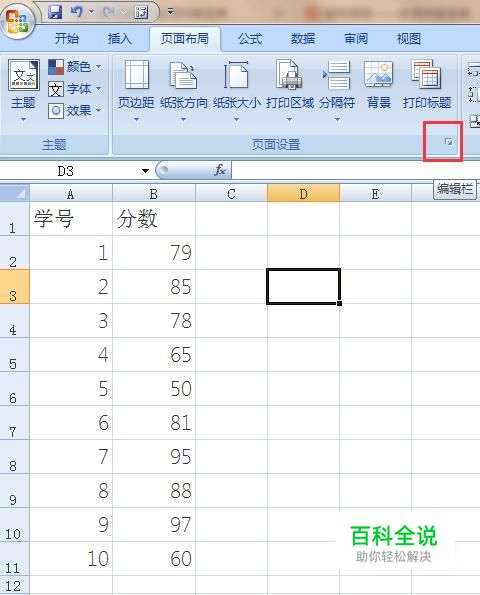Click the cell with score 97

click(154, 524)
